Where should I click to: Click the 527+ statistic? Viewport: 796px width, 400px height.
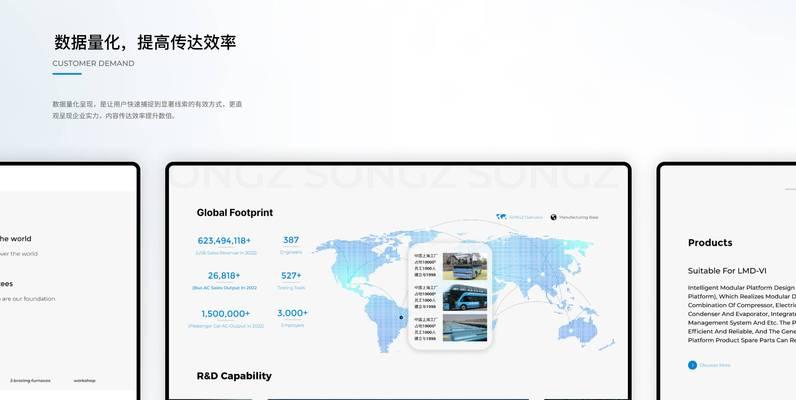[291, 275]
